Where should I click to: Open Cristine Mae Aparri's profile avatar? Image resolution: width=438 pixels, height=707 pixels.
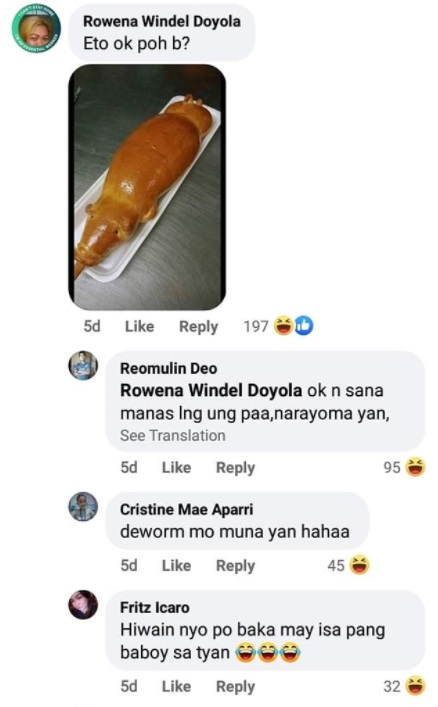83,507
